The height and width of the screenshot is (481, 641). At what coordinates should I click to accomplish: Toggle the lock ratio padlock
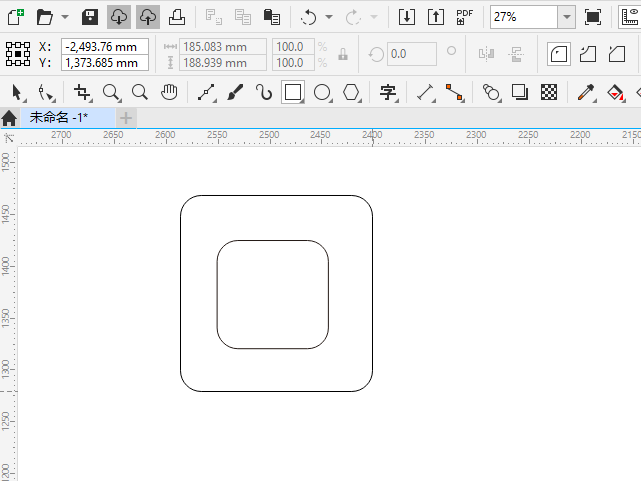[343, 54]
